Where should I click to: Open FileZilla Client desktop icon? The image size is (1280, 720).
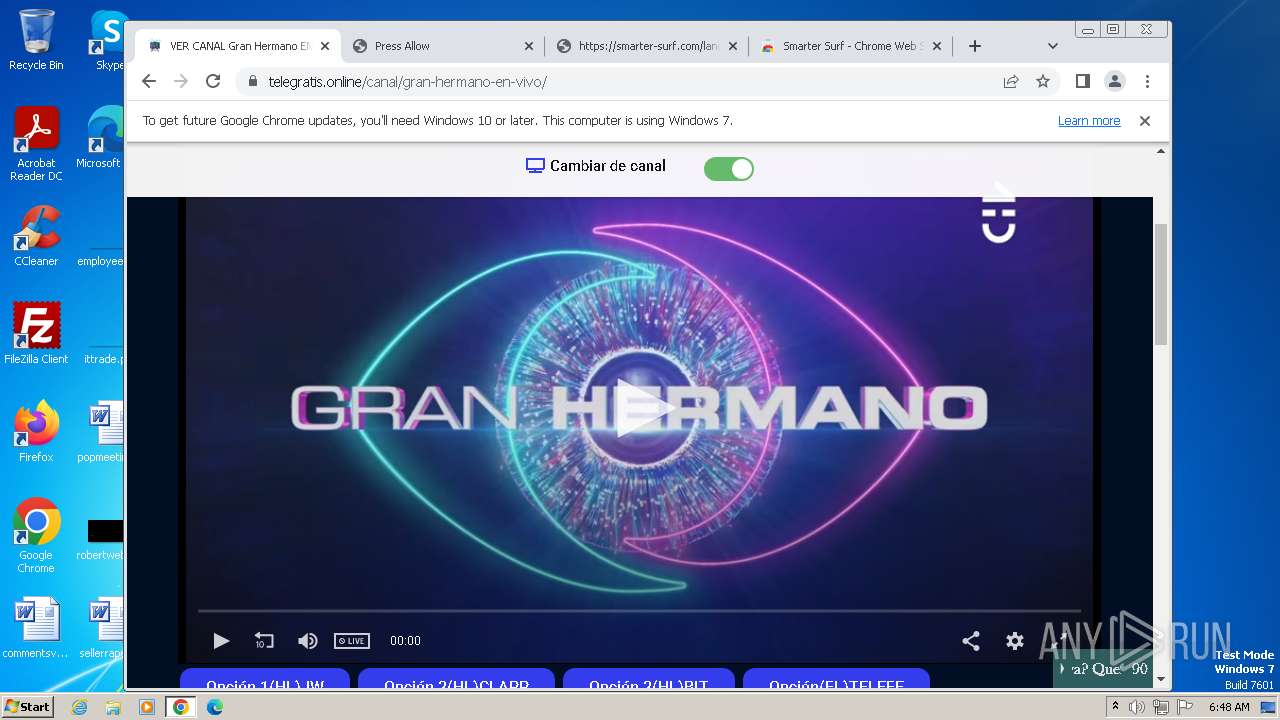36,333
